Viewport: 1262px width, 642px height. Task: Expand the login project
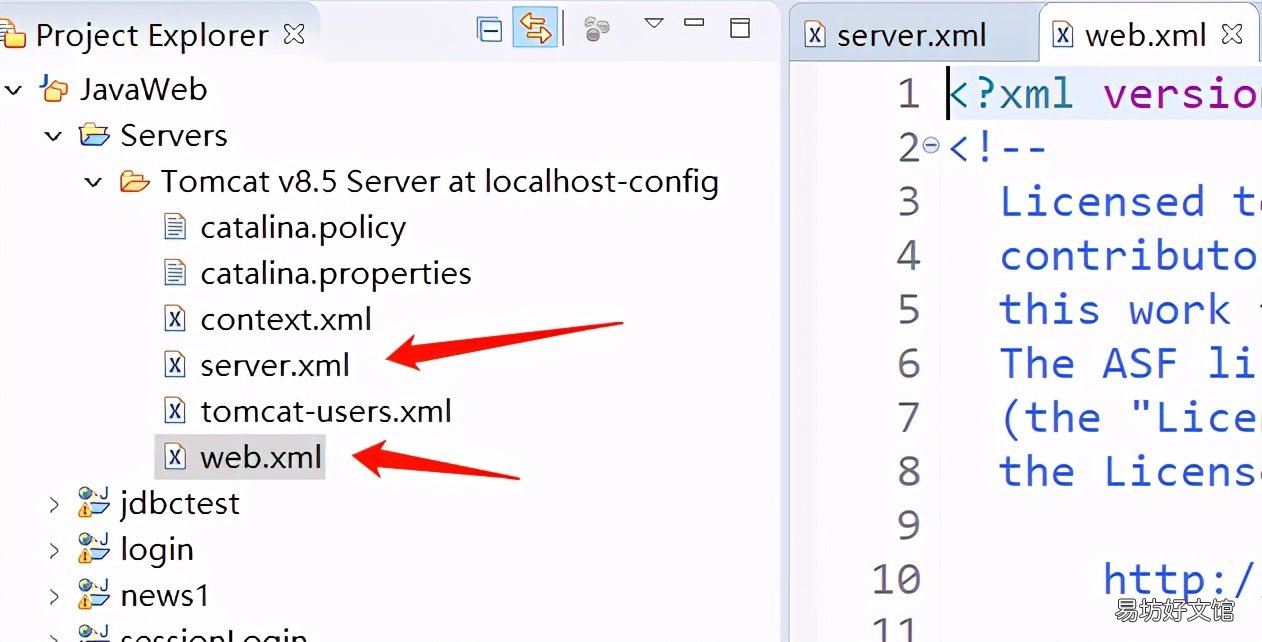tap(54, 549)
